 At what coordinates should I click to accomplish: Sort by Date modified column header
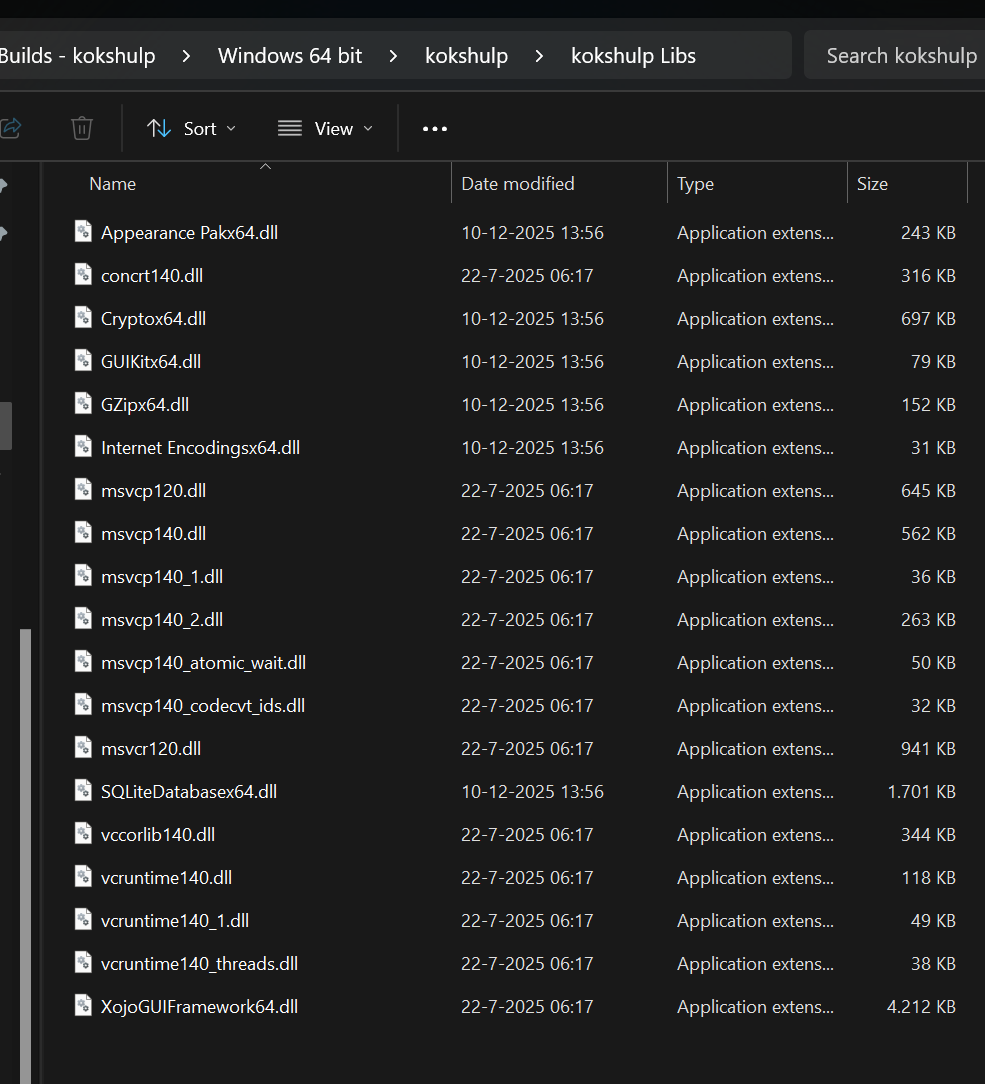click(518, 184)
